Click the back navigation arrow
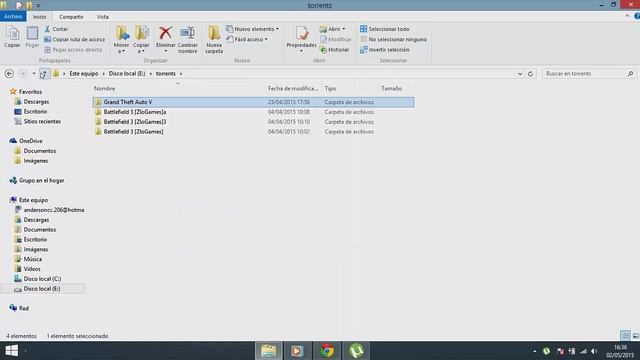 coord(9,73)
